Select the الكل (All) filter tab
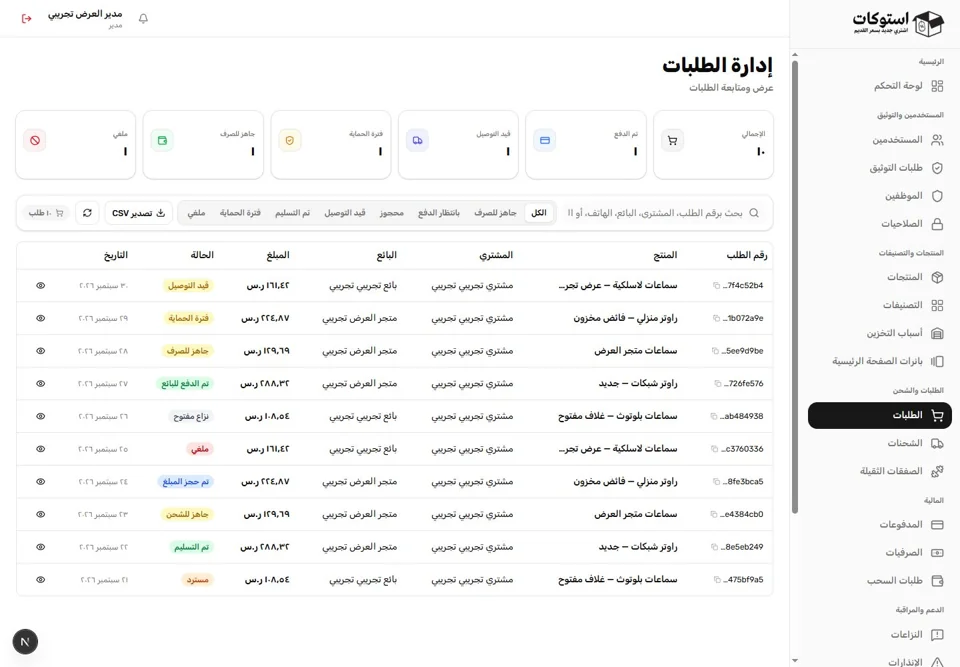This screenshot has width=960, height=667. [x=539, y=213]
